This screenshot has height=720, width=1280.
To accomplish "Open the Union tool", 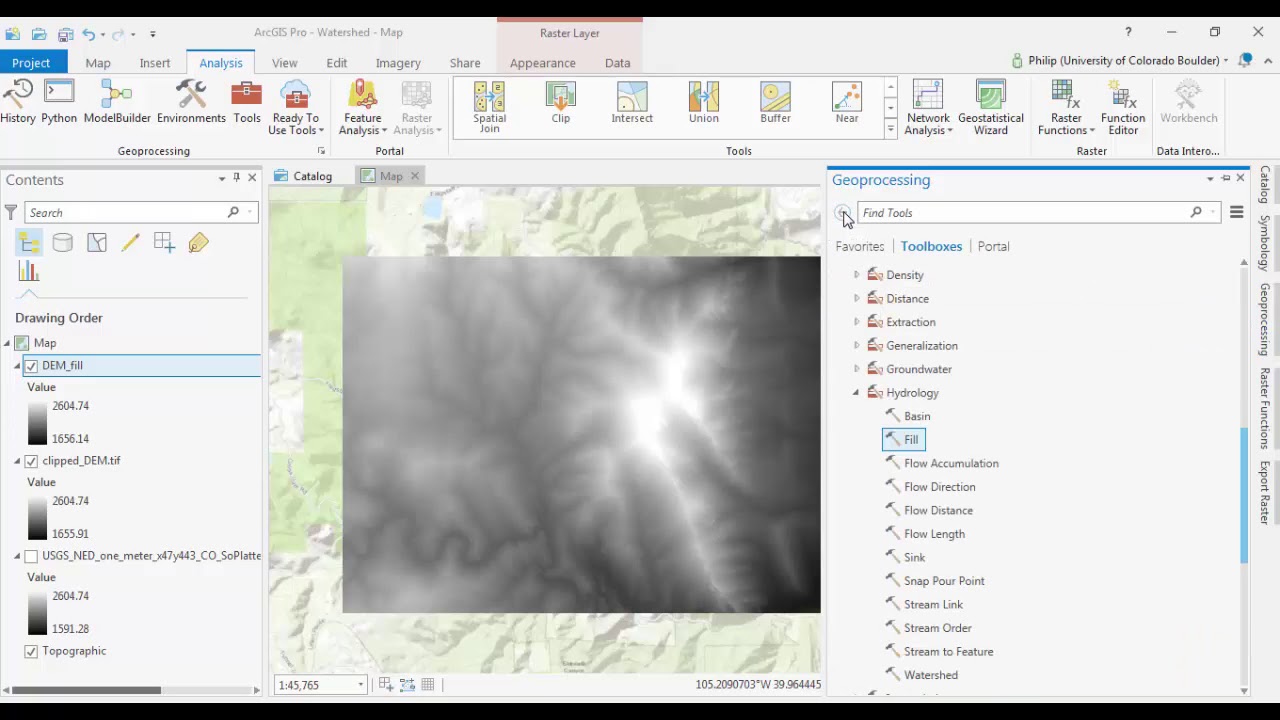I will (704, 104).
